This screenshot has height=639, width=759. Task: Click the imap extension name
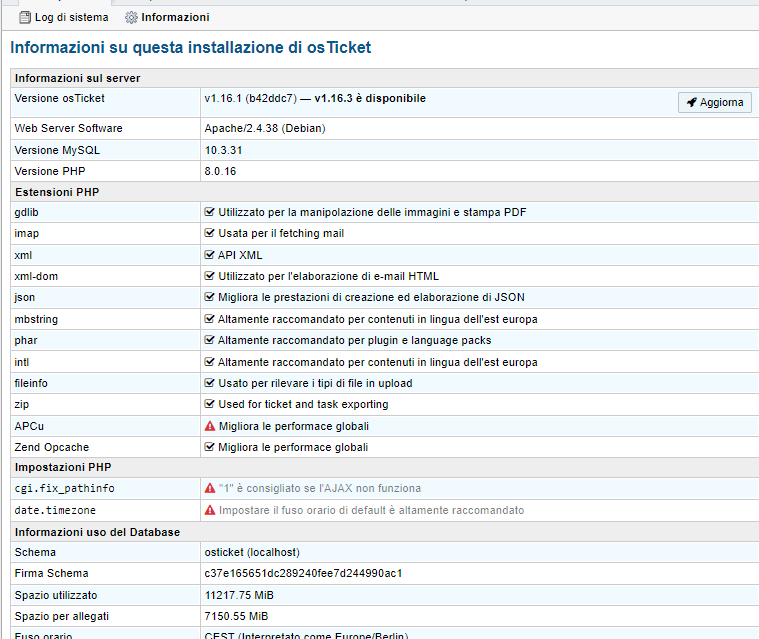(27, 233)
